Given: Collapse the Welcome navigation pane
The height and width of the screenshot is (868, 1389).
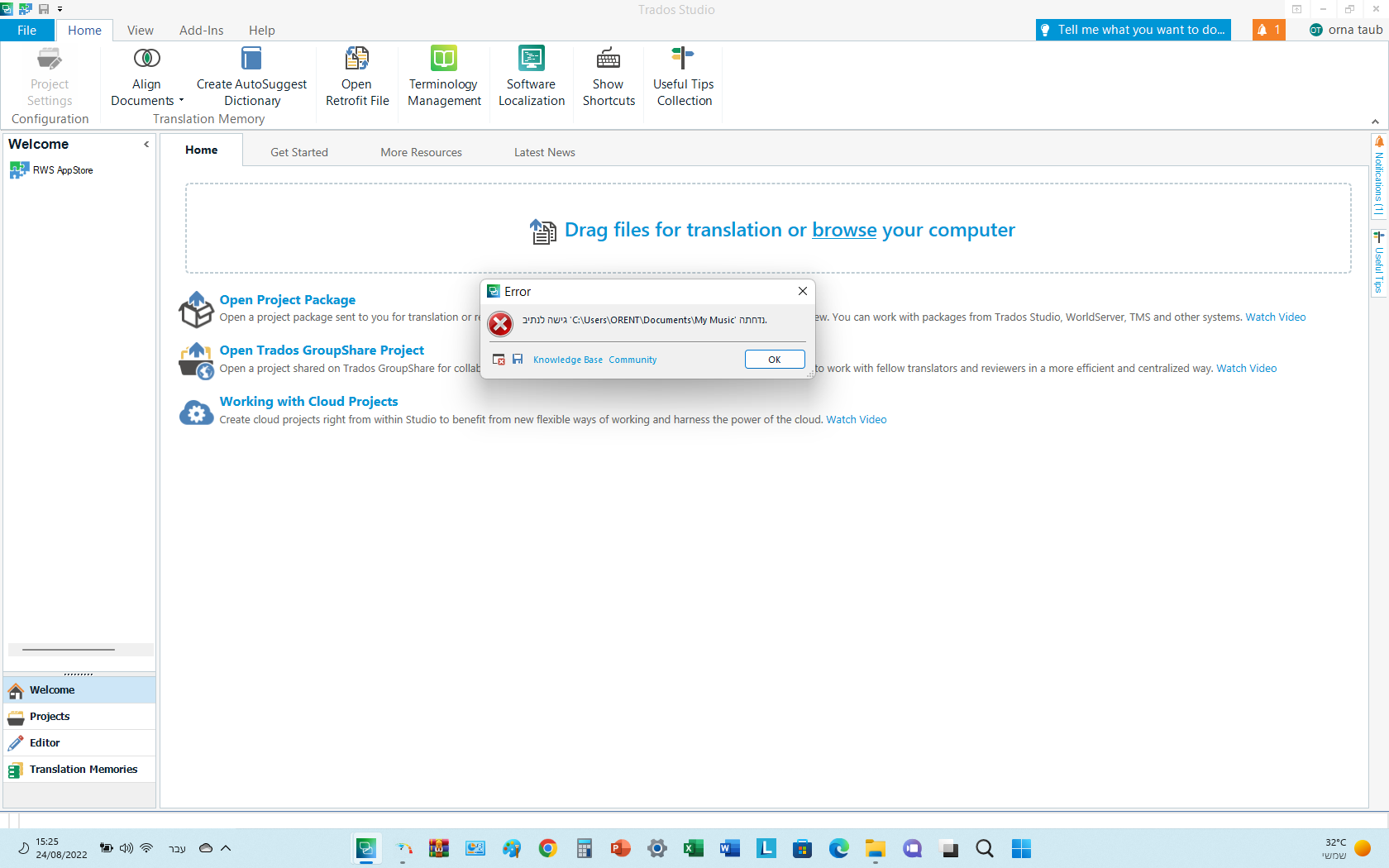Looking at the screenshot, I should 146,144.
